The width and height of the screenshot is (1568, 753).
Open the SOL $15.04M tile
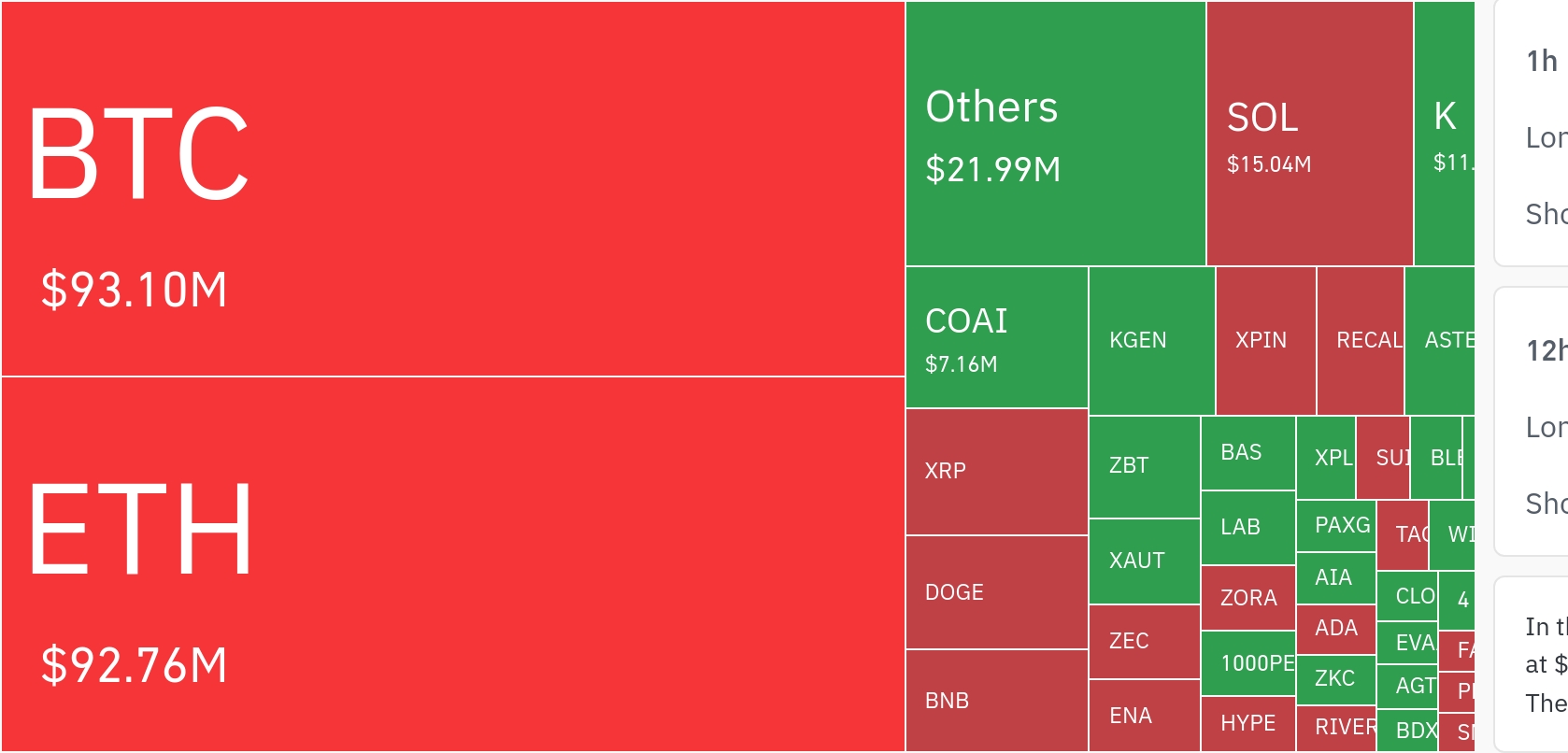coord(1309,134)
